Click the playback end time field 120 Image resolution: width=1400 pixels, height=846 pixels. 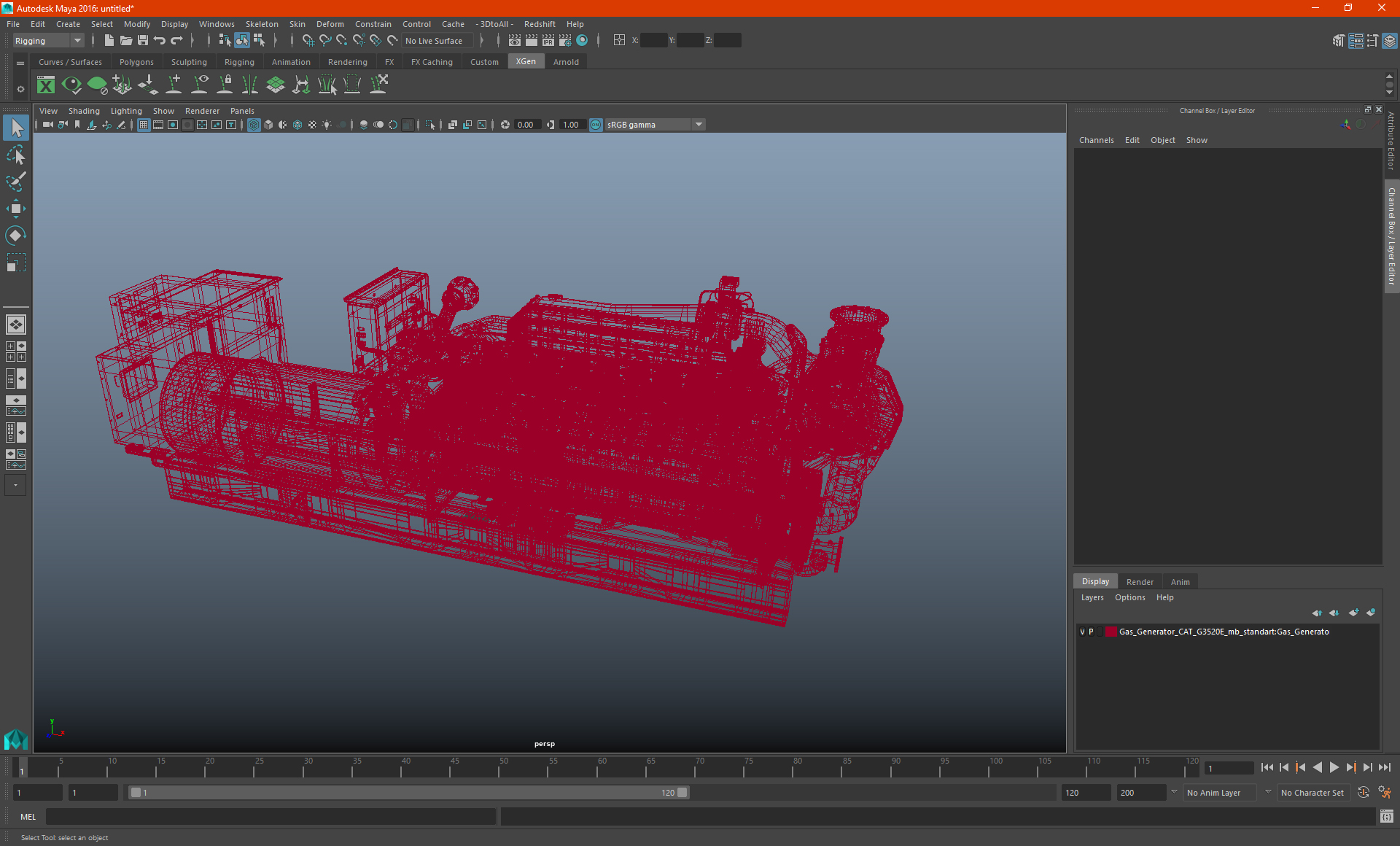[x=1086, y=793]
